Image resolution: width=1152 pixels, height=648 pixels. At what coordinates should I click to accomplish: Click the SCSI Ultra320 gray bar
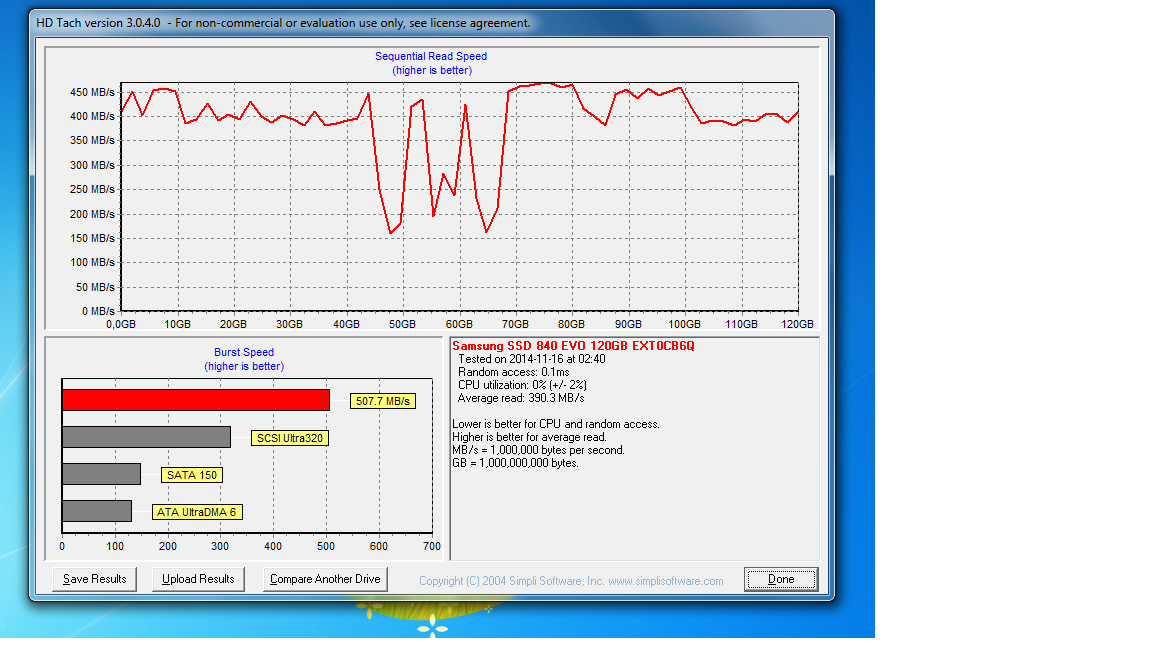[x=147, y=437]
